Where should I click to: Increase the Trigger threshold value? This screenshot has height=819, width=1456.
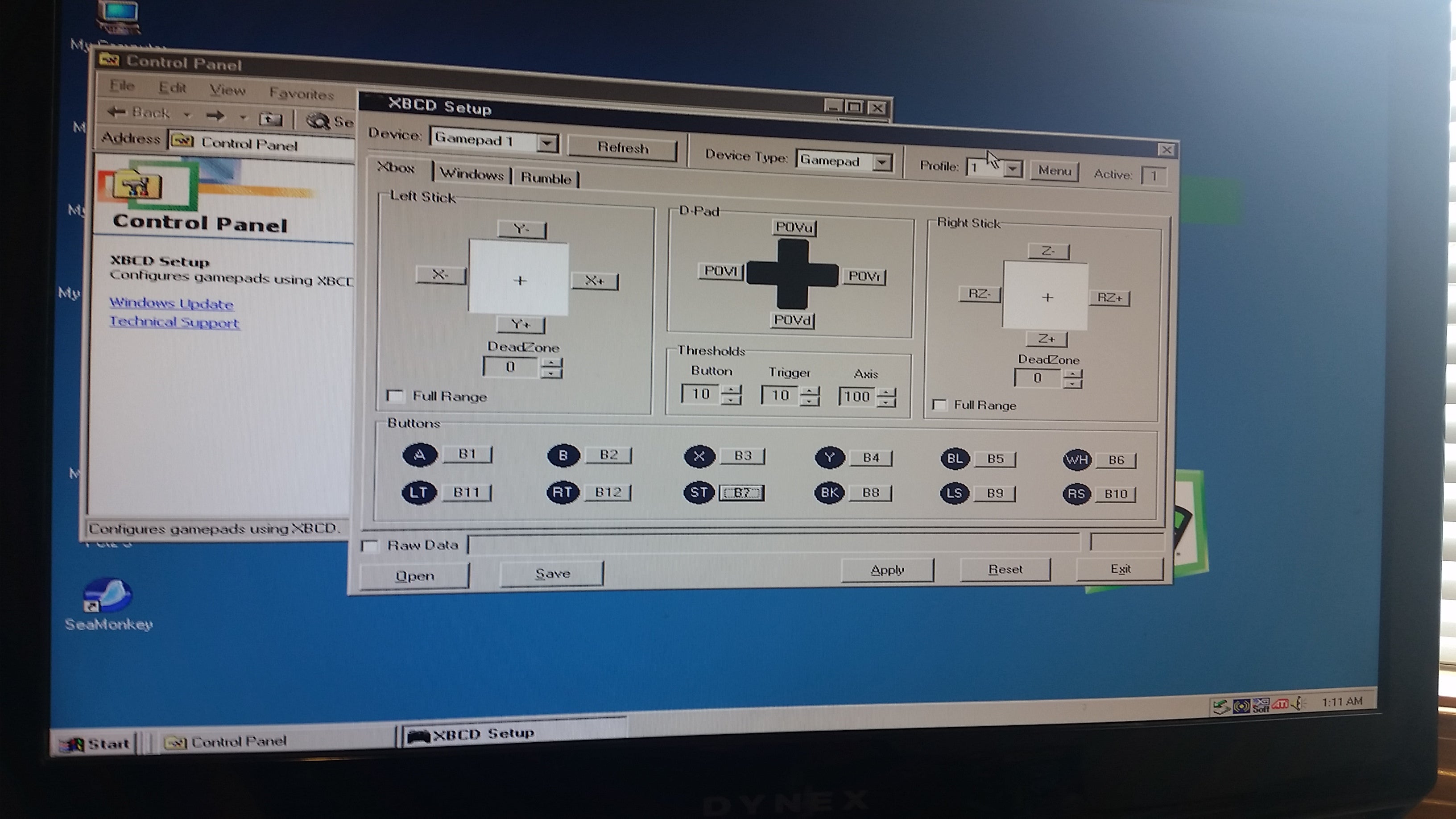click(810, 391)
